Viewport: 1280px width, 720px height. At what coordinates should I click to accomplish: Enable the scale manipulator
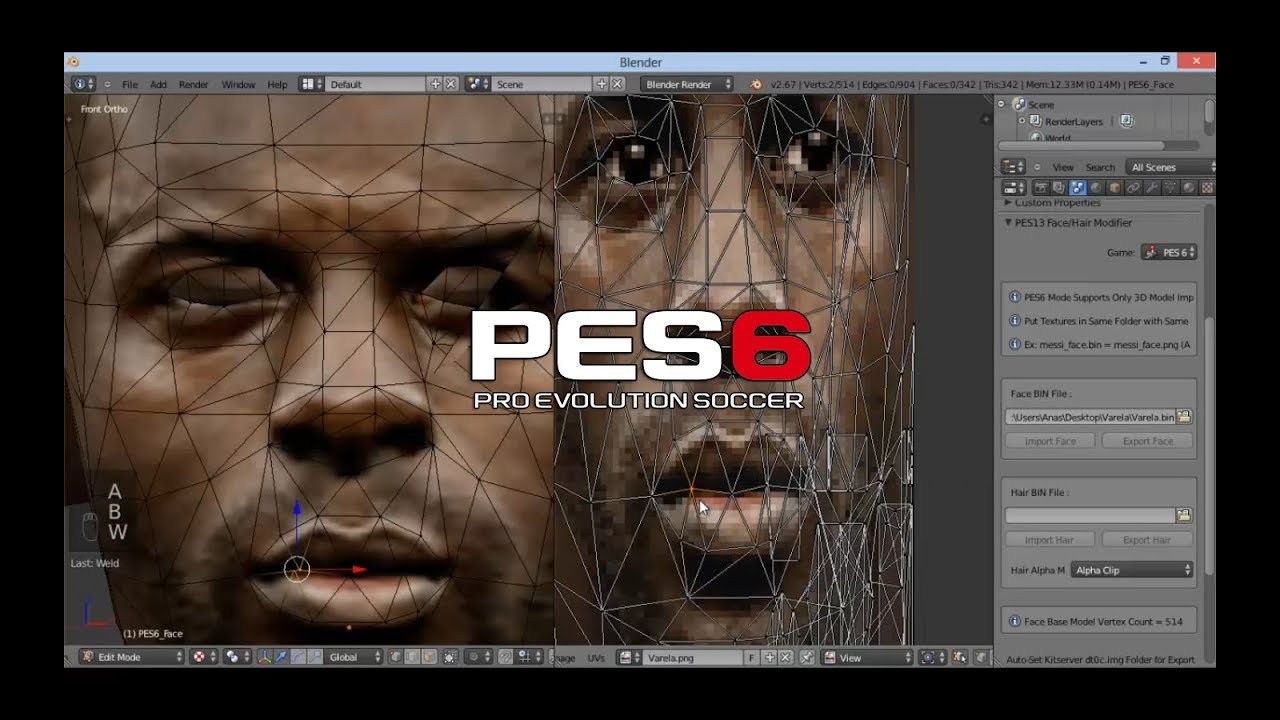314,657
